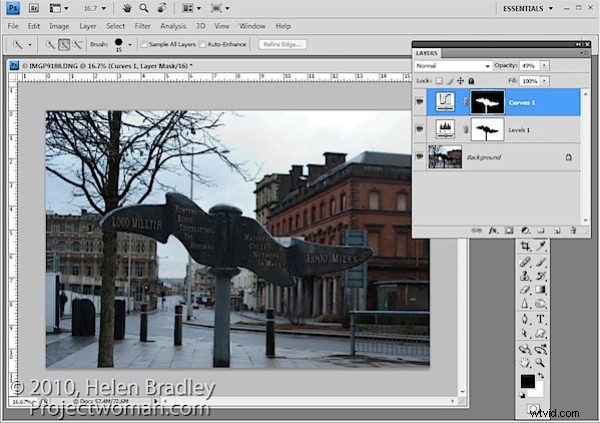
Task: Select the Pen tool
Action: pyautogui.click(x=525, y=319)
